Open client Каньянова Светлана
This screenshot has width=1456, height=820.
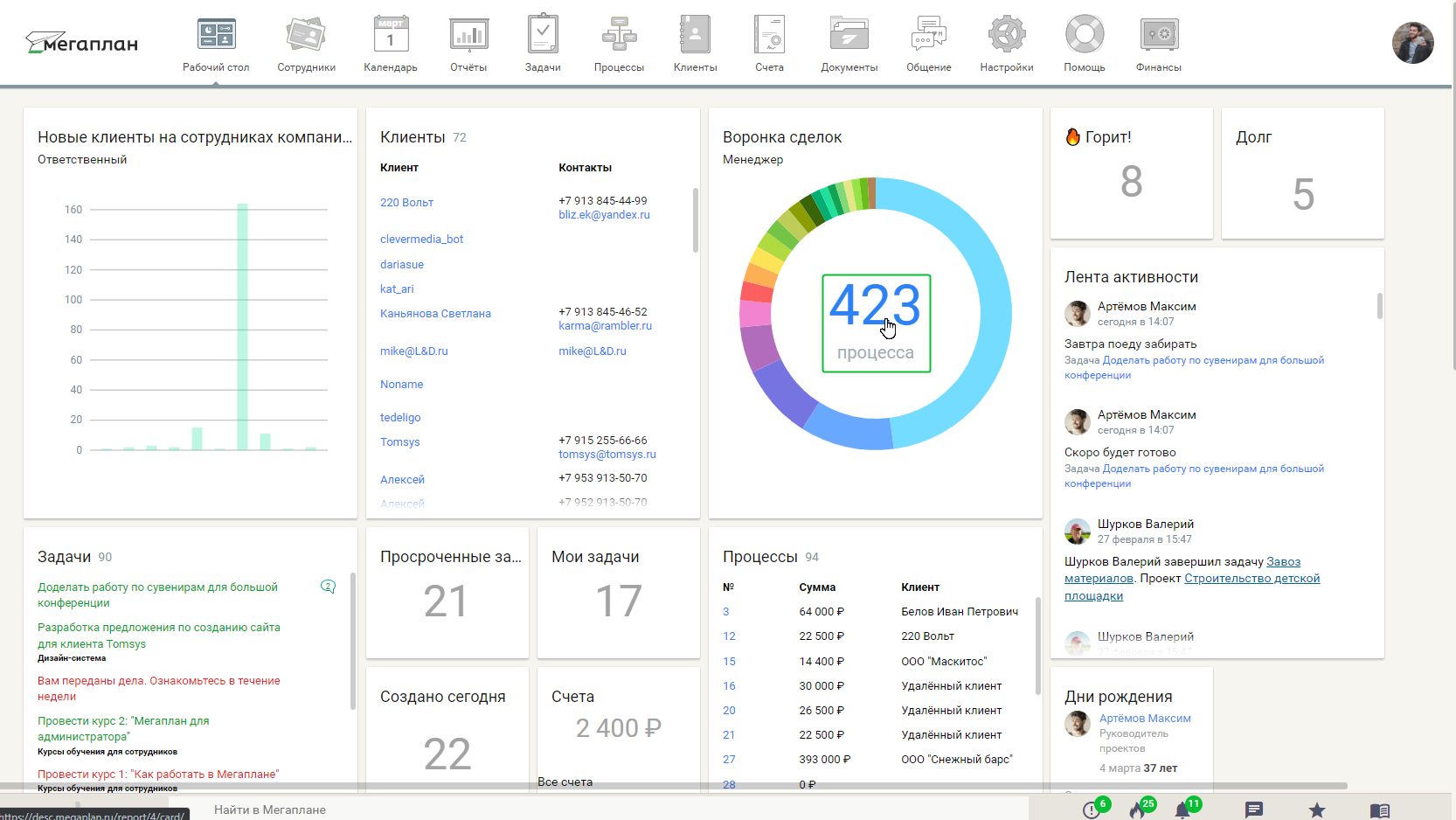(435, 314)
